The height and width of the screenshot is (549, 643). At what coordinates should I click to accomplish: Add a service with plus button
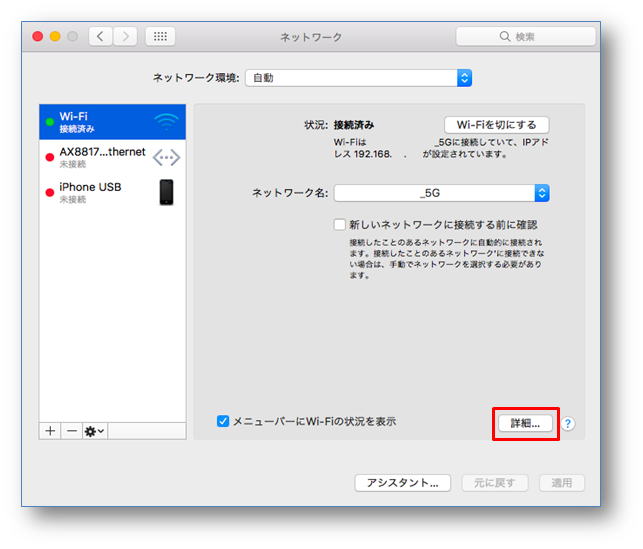[50, 431]
